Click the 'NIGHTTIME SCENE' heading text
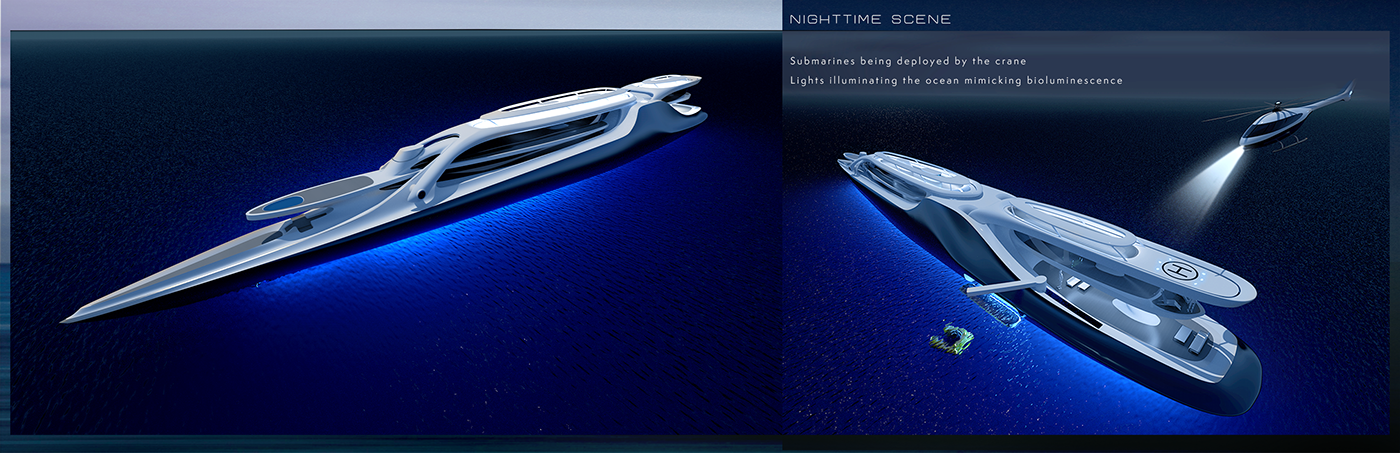This screenshot has height=453, width=1400. tap(870, 19)
